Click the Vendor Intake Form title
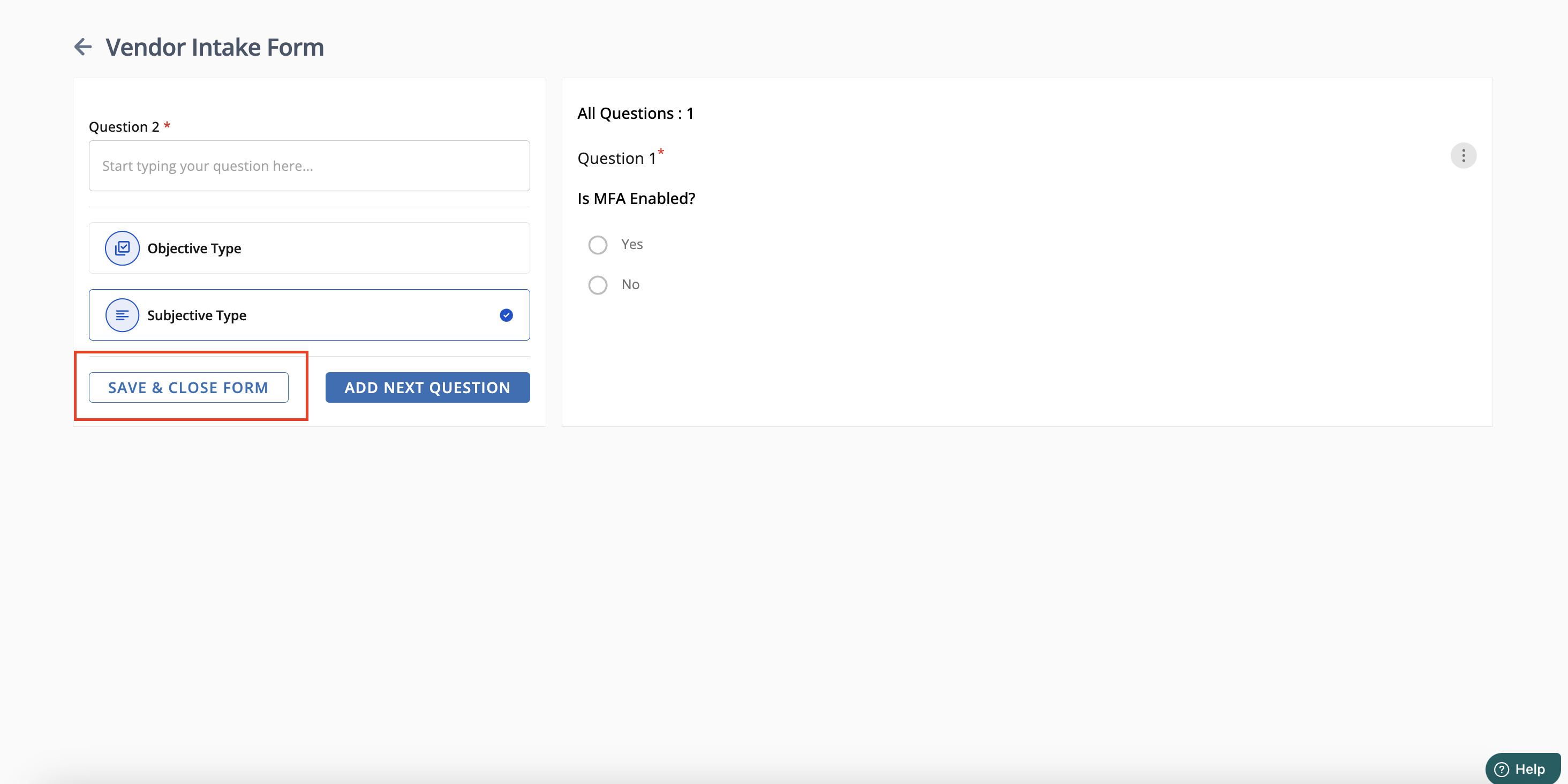This screenshot has width=1568, height=784. coord(215,47)
